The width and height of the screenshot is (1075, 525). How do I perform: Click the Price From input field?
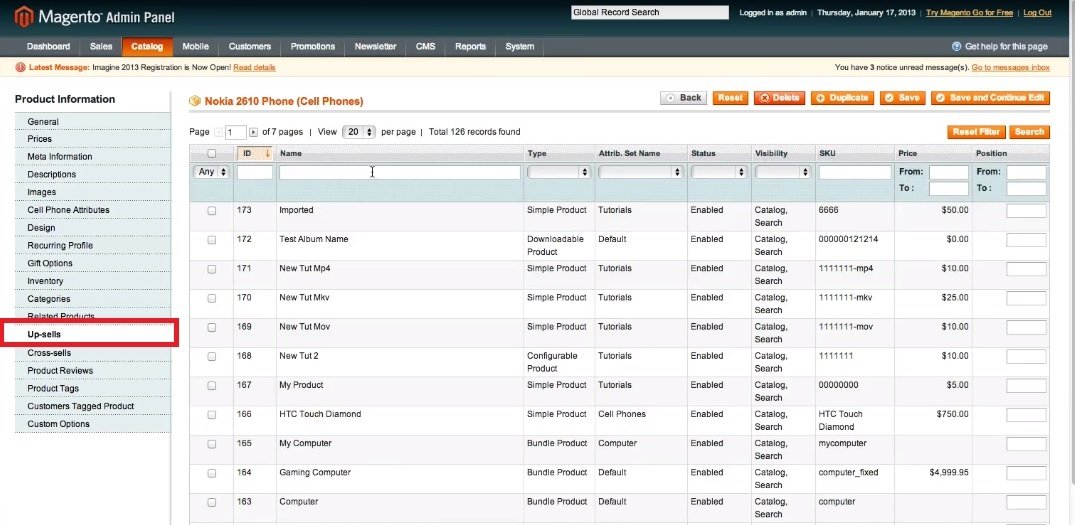(949, 172)
